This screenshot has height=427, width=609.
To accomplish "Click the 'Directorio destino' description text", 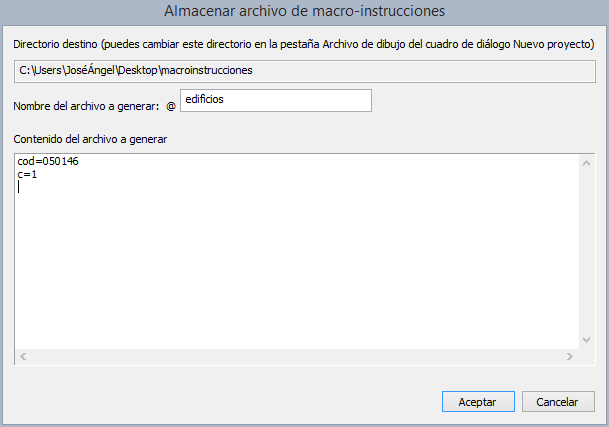I will pos(60,45).
